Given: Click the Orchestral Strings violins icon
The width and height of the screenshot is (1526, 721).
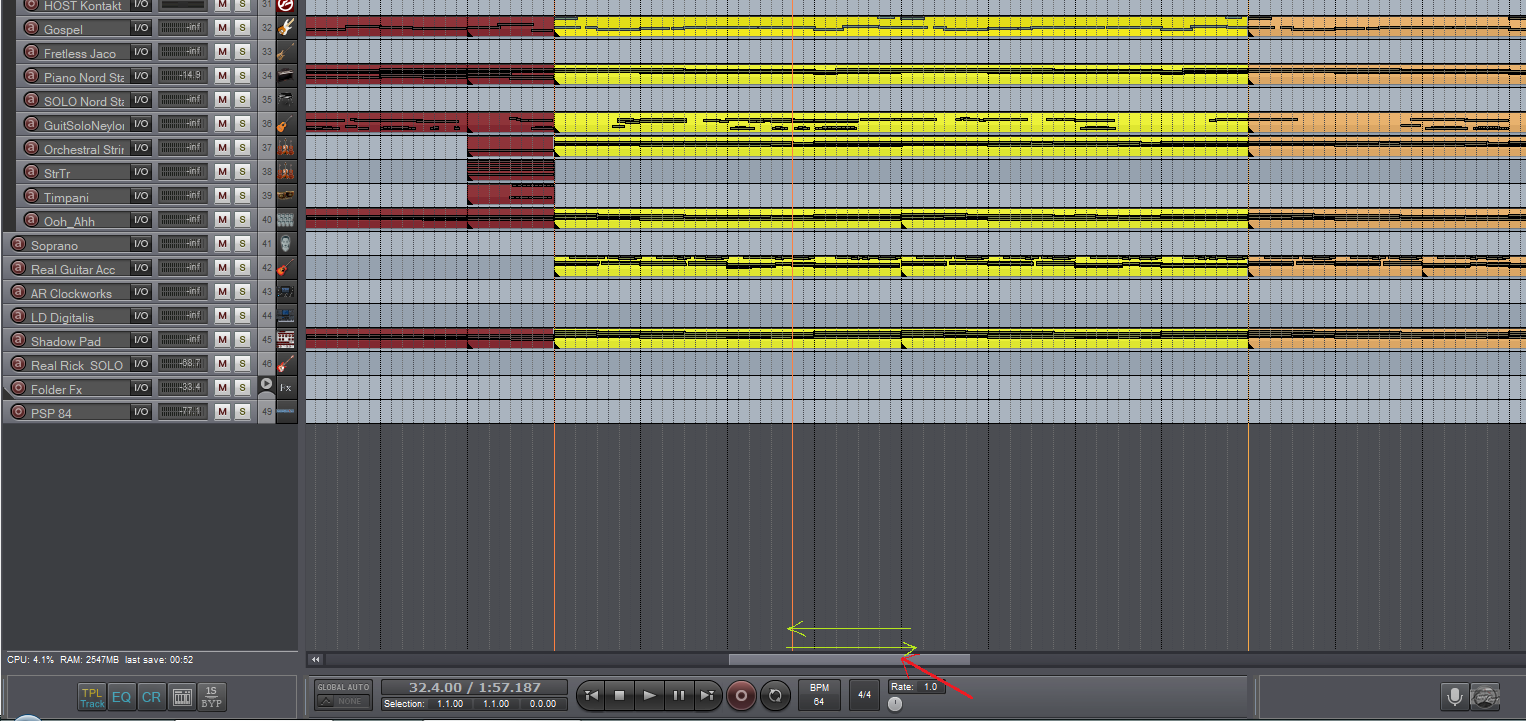Looking at the screenshot, I should pyautogui.click(x=286, y=148).
